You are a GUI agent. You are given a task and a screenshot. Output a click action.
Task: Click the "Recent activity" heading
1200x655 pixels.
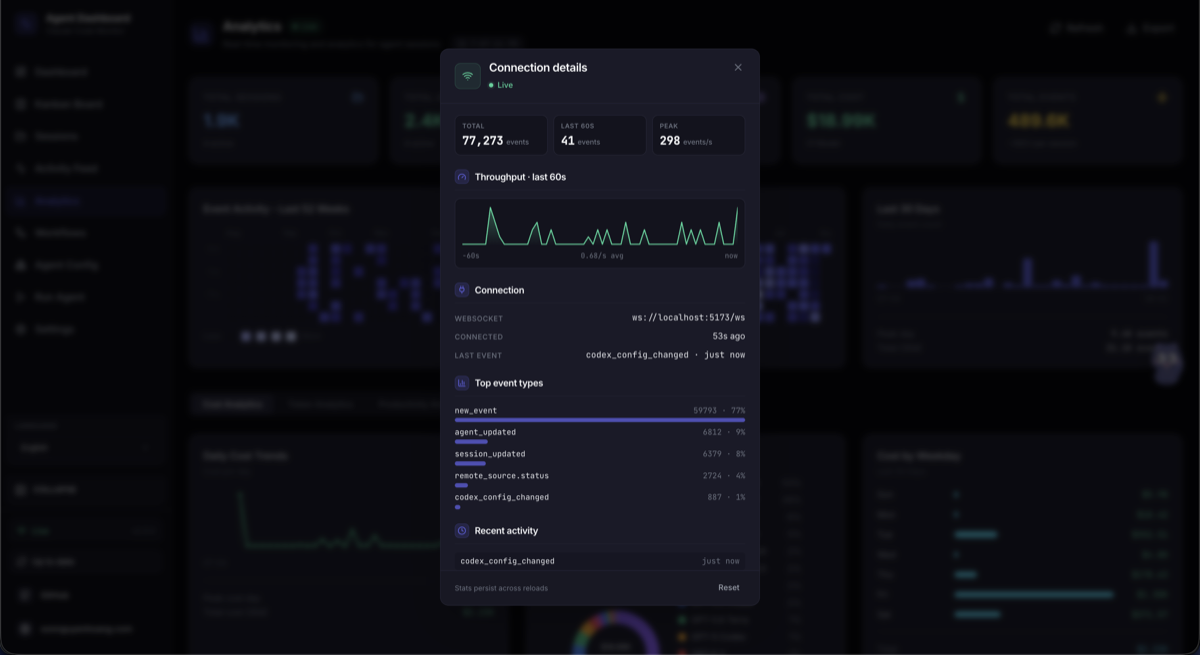tap(506, 531)
